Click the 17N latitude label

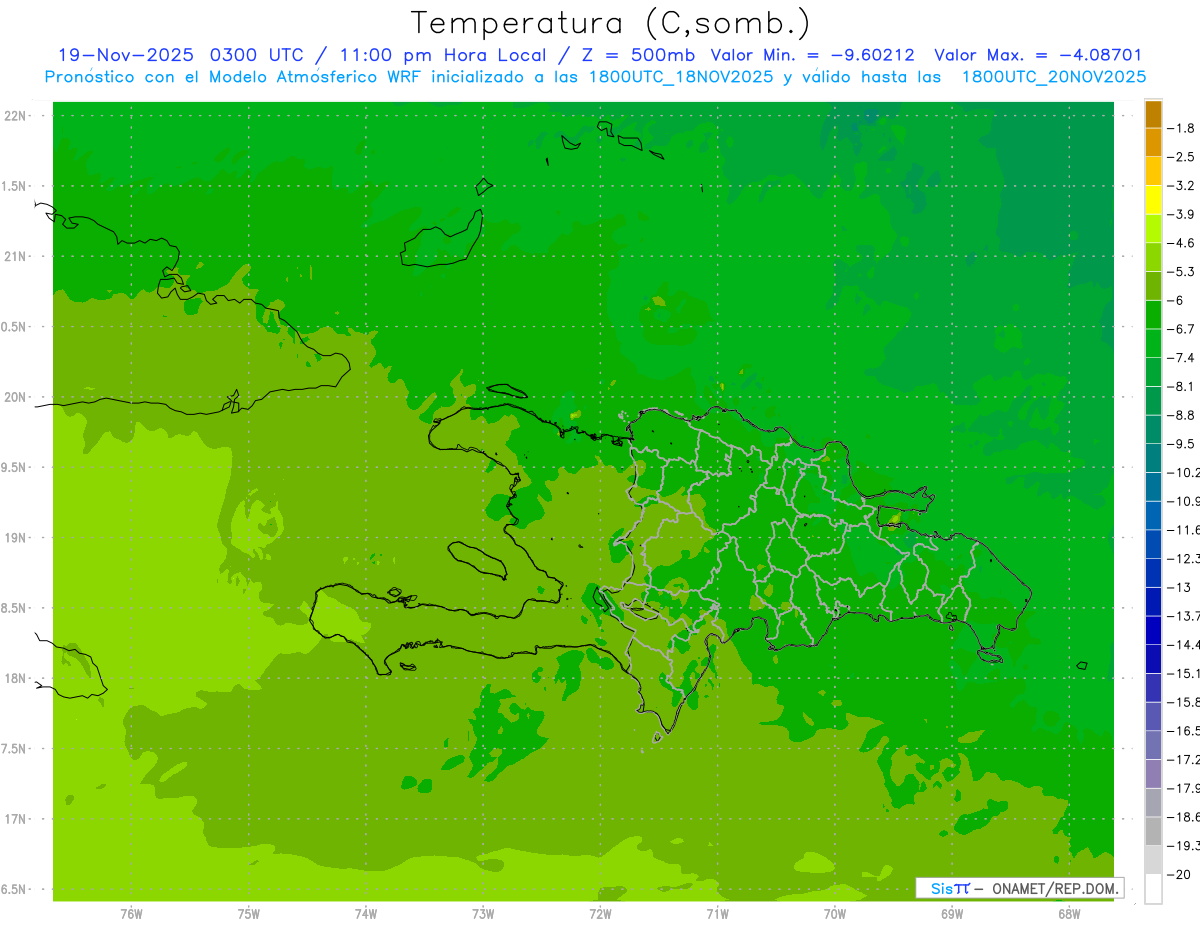(17, 819)
